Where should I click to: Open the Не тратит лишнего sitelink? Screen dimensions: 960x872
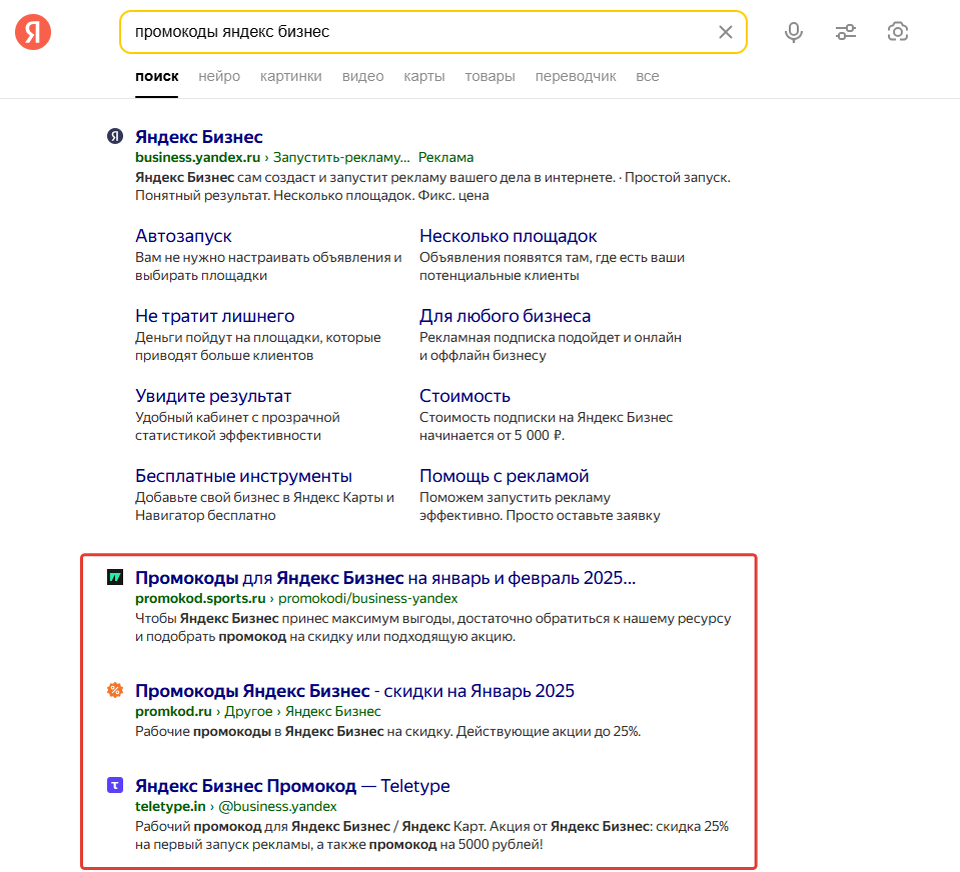point(215,316)
